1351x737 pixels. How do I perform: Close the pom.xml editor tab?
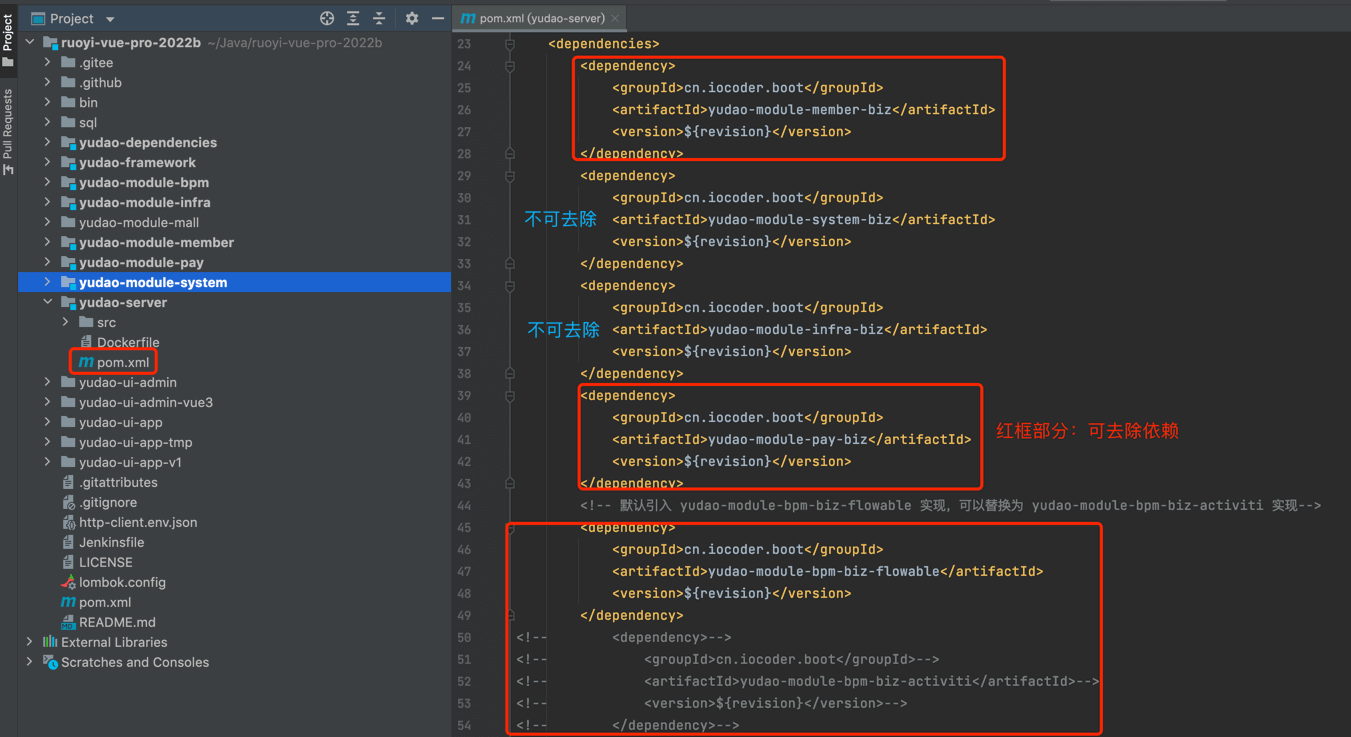point(615,18)
